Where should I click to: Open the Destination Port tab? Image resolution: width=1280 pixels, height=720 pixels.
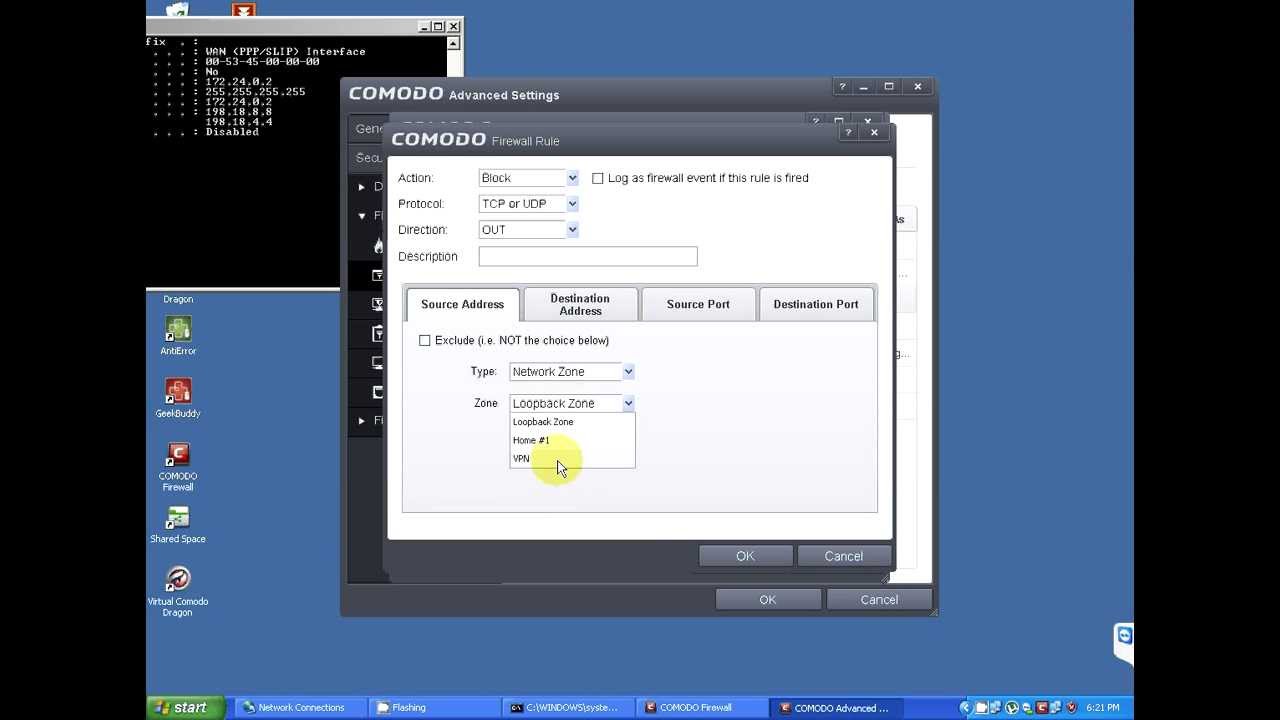(x=816, y=304)
